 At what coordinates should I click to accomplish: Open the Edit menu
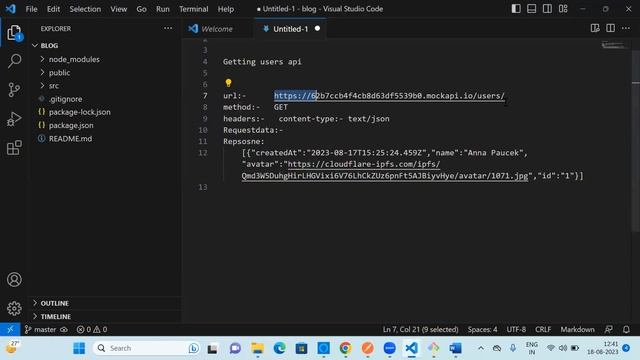53,9
